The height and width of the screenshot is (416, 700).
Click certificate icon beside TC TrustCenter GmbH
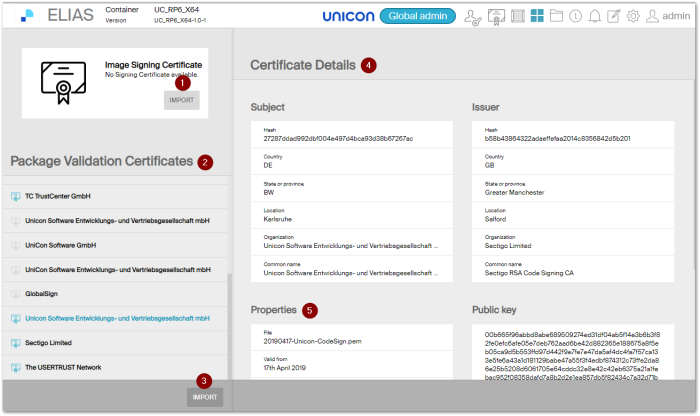[16, 196]
